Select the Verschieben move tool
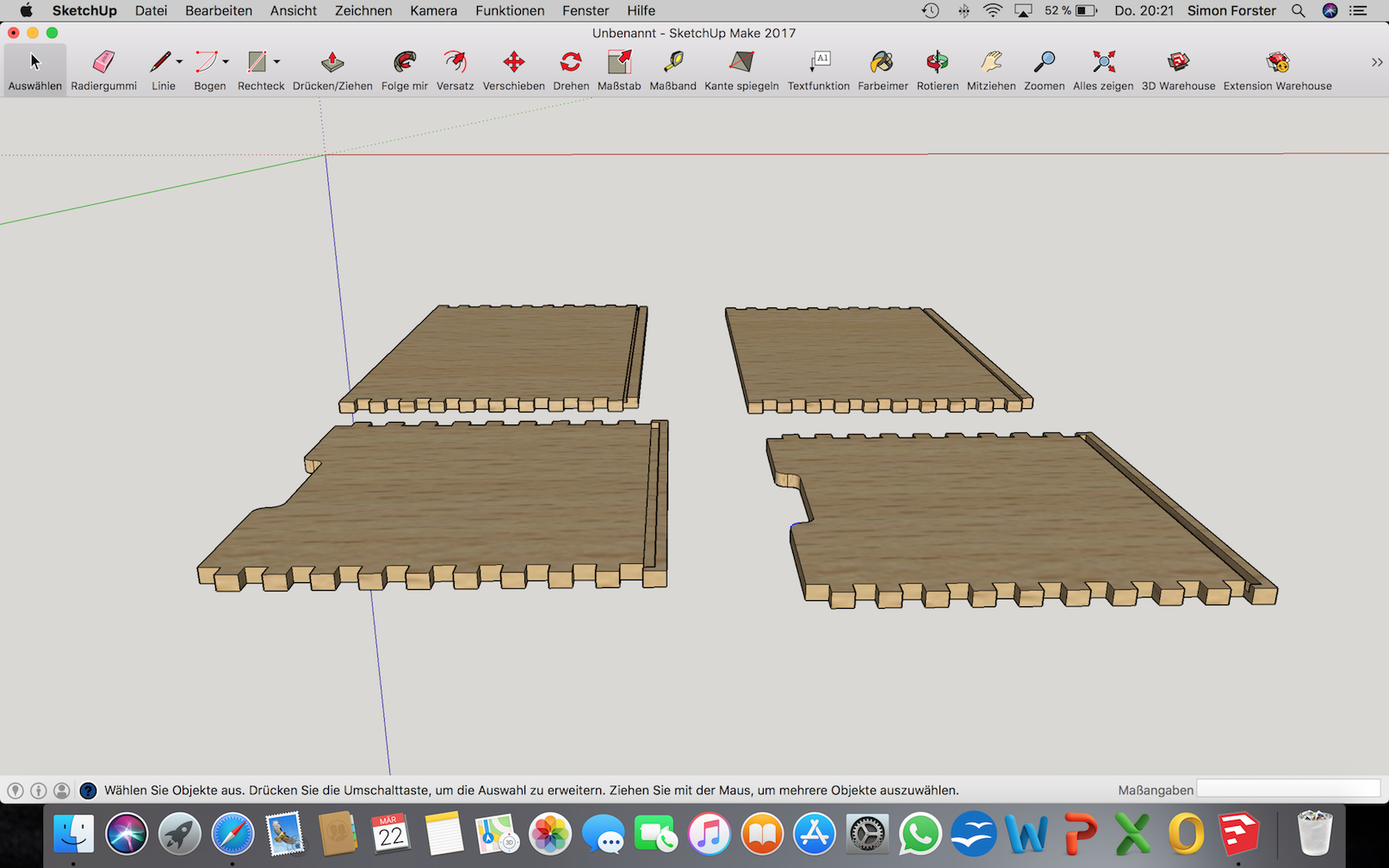Image resolution: width=1389 pixels, height=868 pixels. click(513, 62)
